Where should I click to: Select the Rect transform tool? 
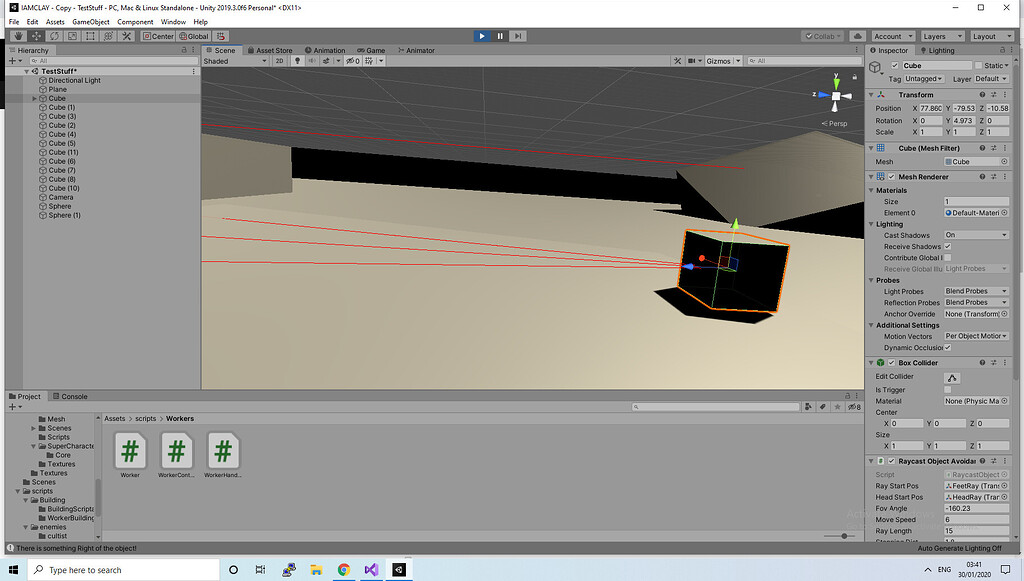pos(91,36)
